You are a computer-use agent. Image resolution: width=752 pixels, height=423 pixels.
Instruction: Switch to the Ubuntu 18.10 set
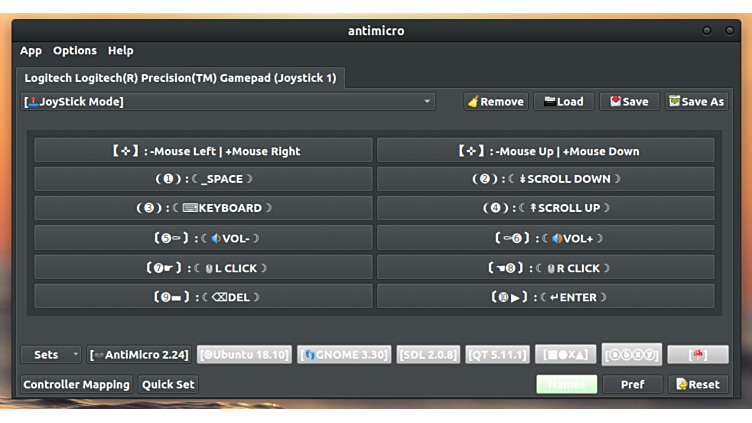coord(244,354)
